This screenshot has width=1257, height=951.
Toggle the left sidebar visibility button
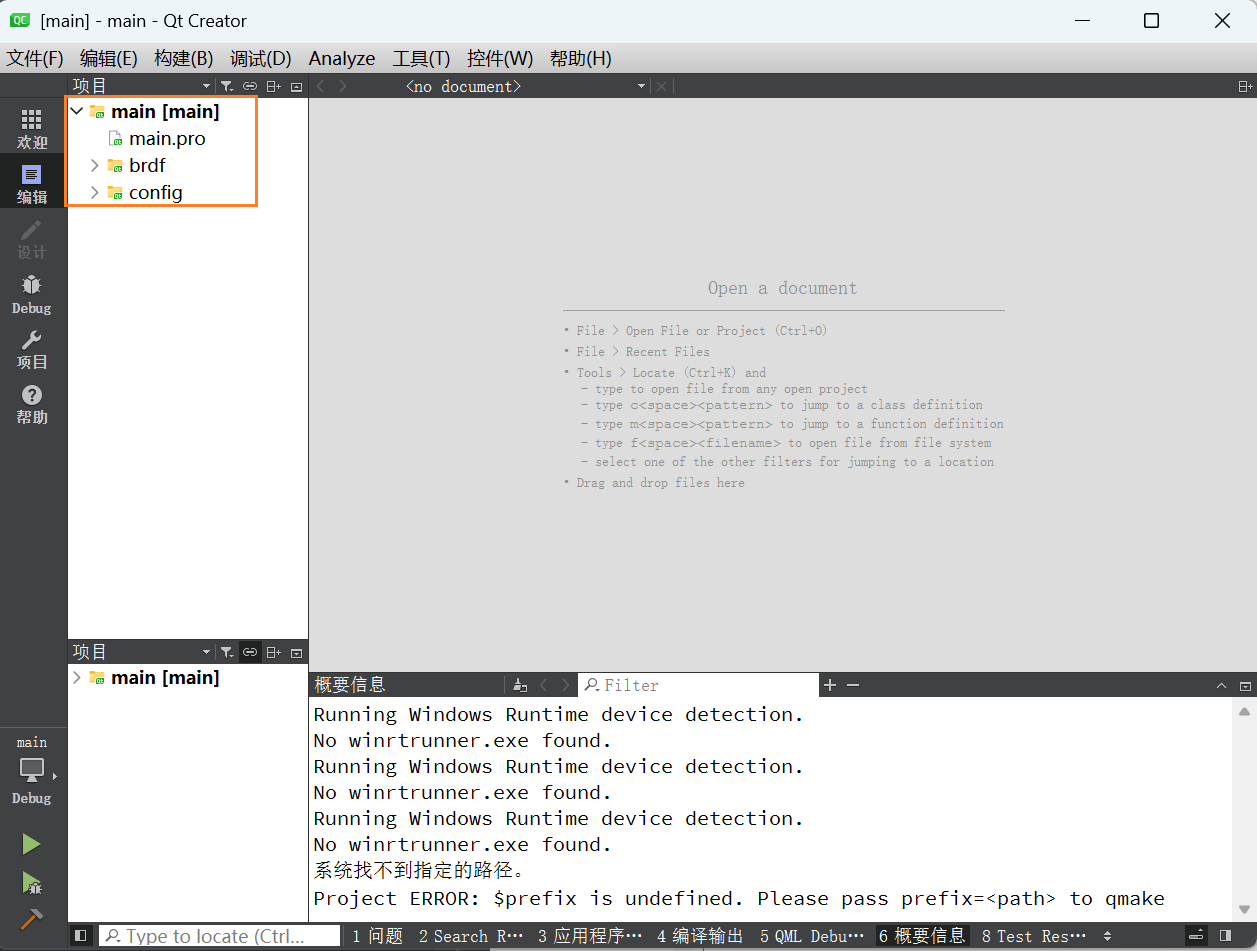click(81, 936)
